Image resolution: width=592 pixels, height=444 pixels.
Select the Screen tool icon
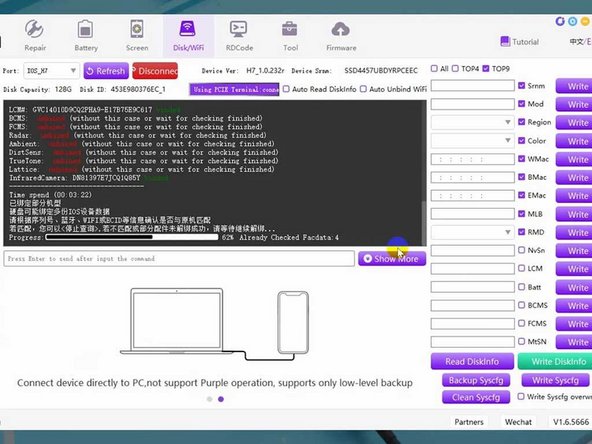point(137,29)
